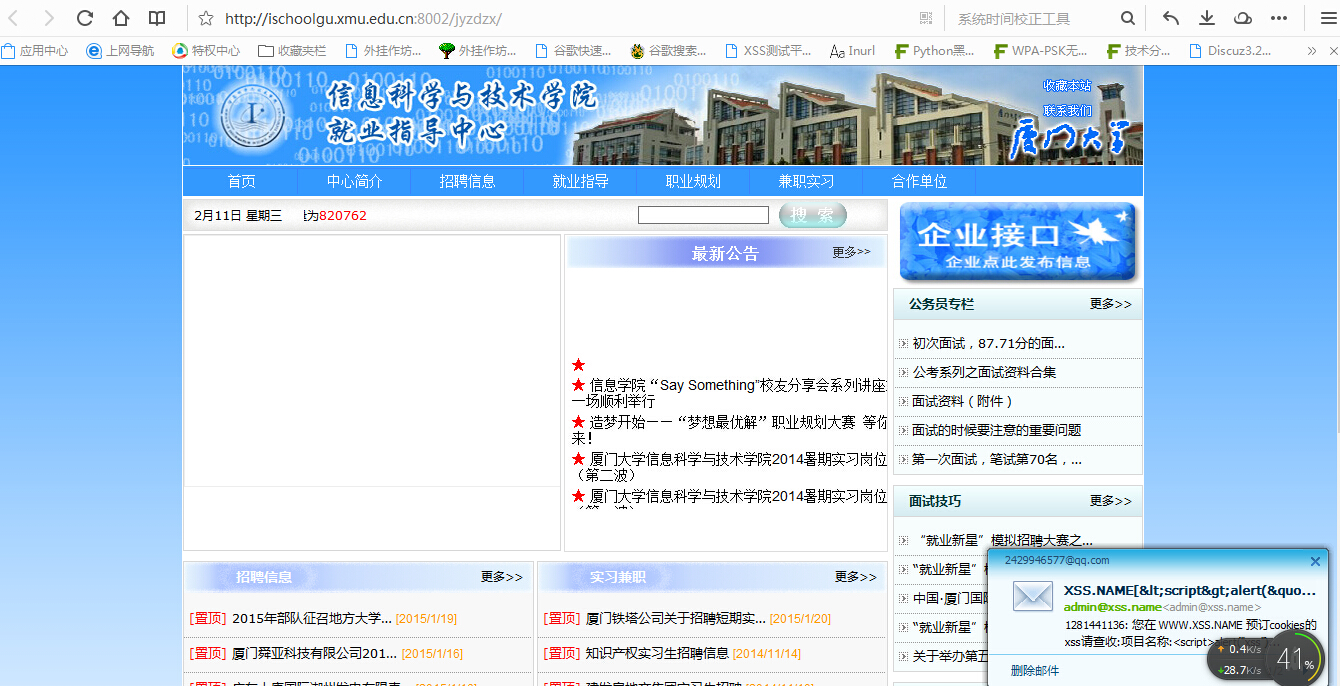Click the 搜索 search button

tap(813, 215)
